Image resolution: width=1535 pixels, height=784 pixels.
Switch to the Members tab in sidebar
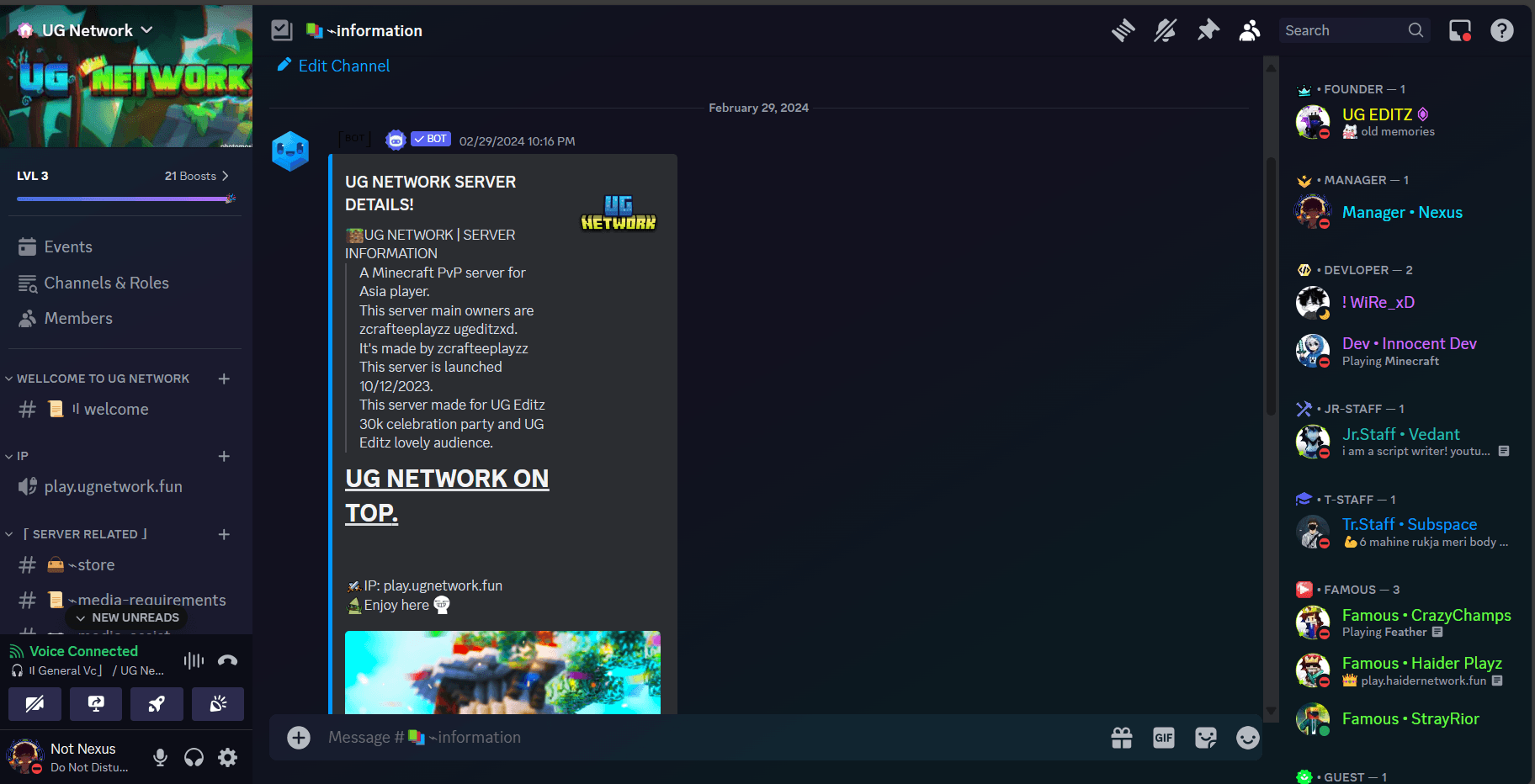tap(78, 318)
